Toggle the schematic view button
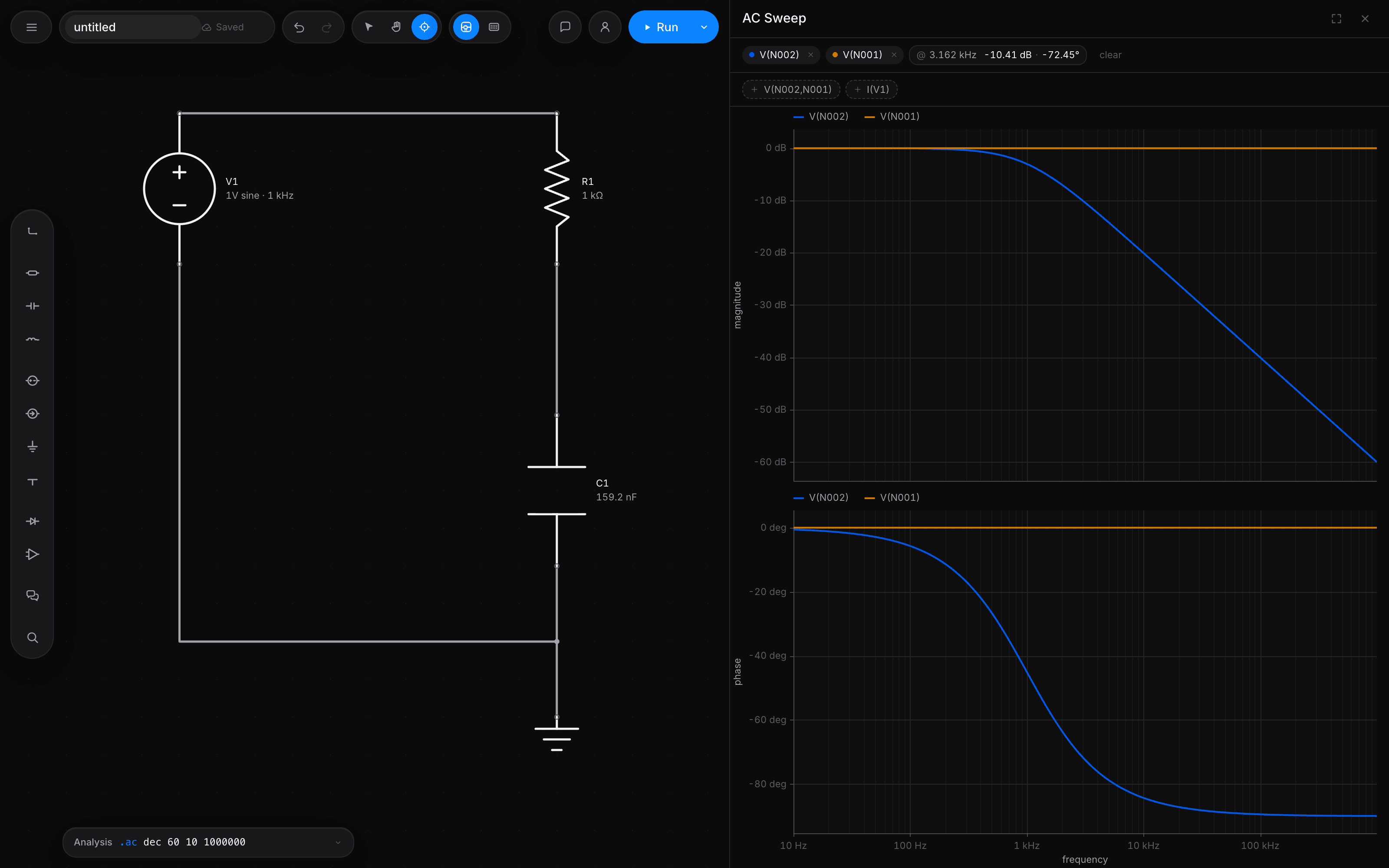 tap(466, 27)
